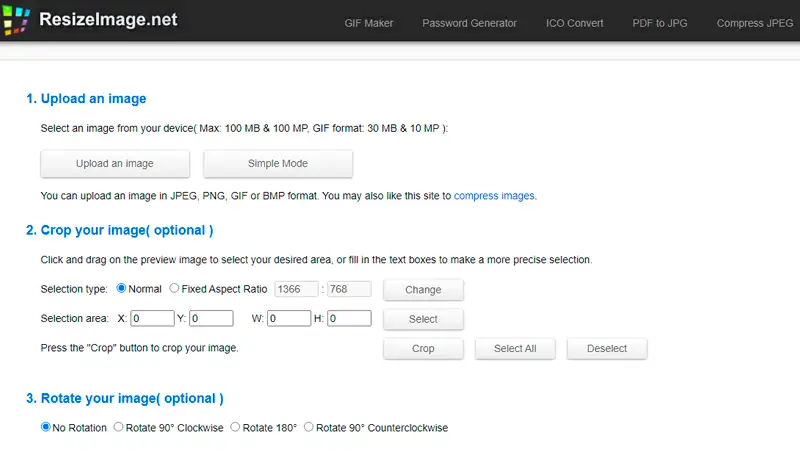Focus the W width input field
Screen dimensions: 800x450
tap(289, 319)
